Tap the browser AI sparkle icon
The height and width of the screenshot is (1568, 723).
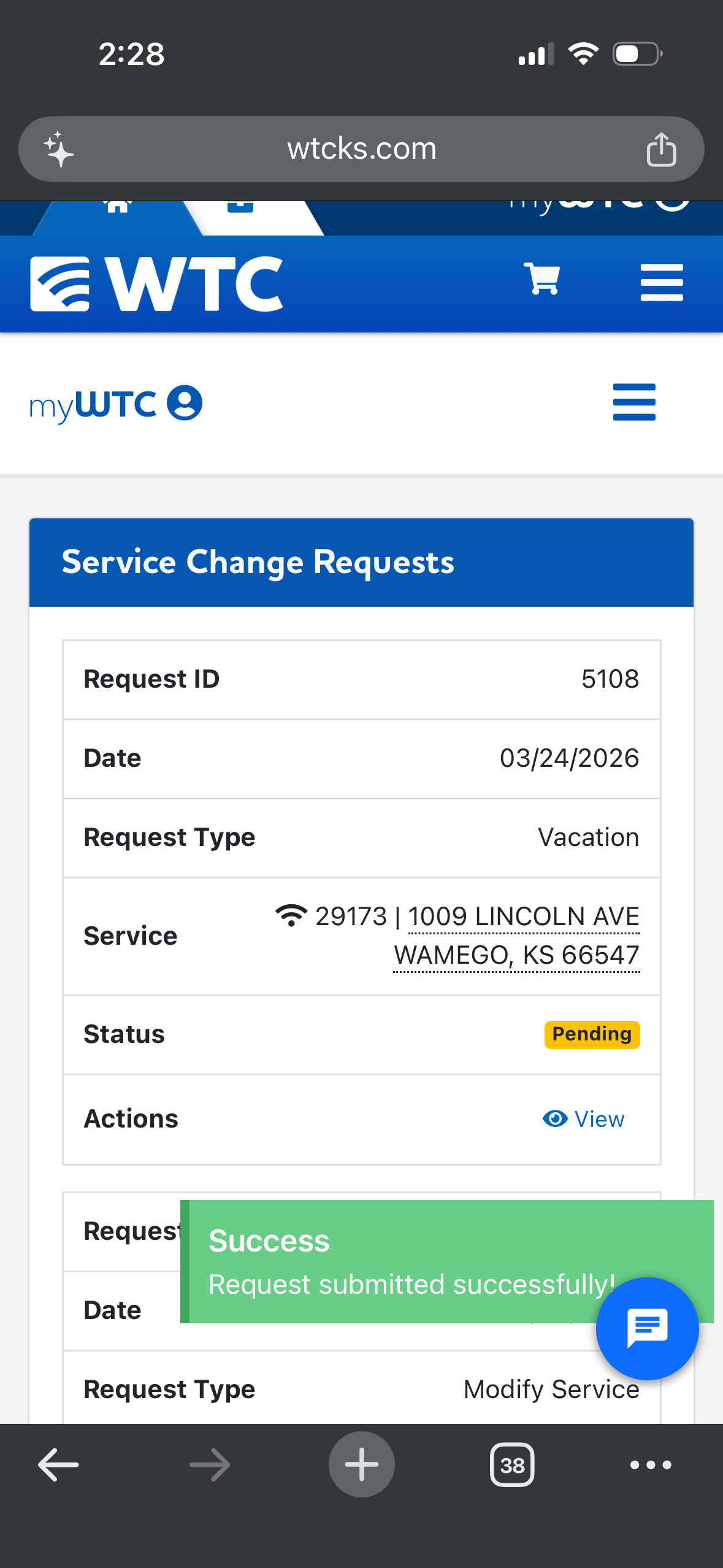pos(58,149)
